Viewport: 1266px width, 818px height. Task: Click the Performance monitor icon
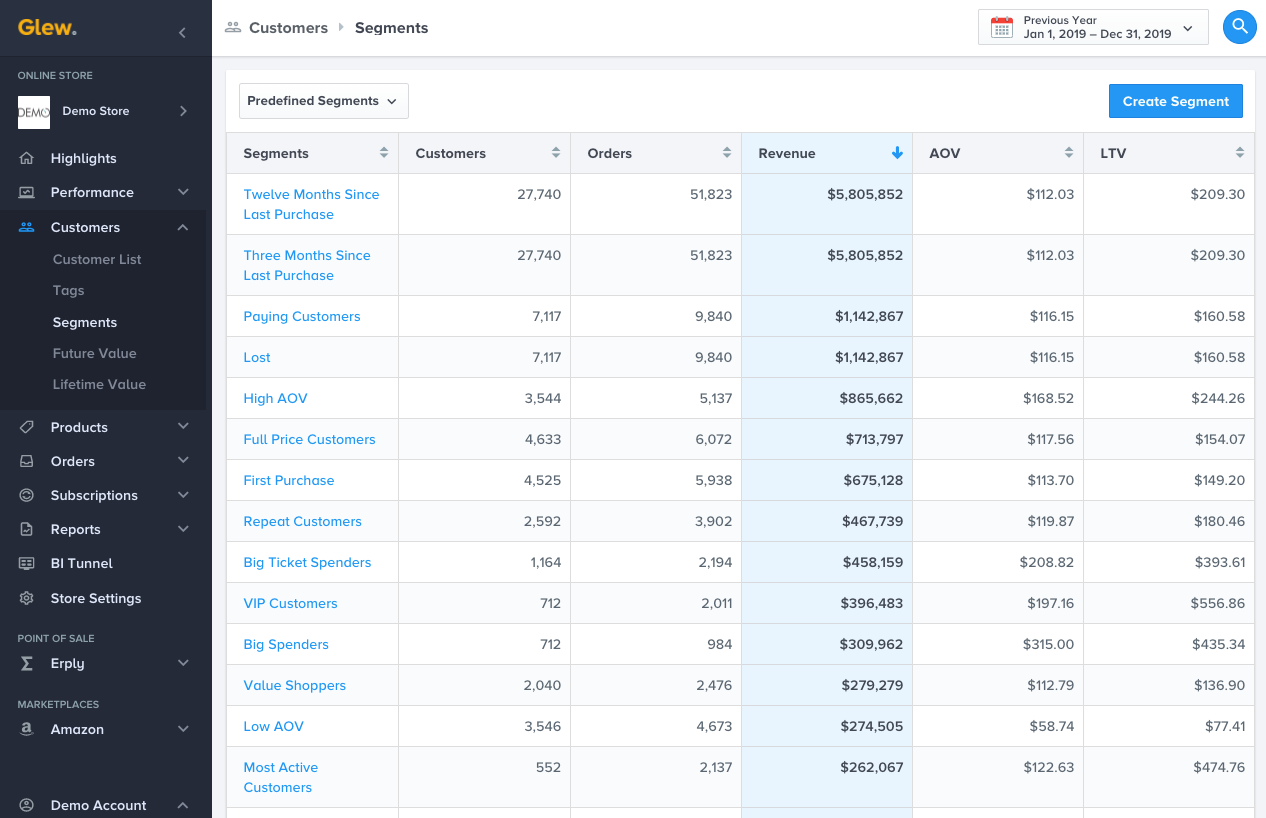(x=27, y=192)
